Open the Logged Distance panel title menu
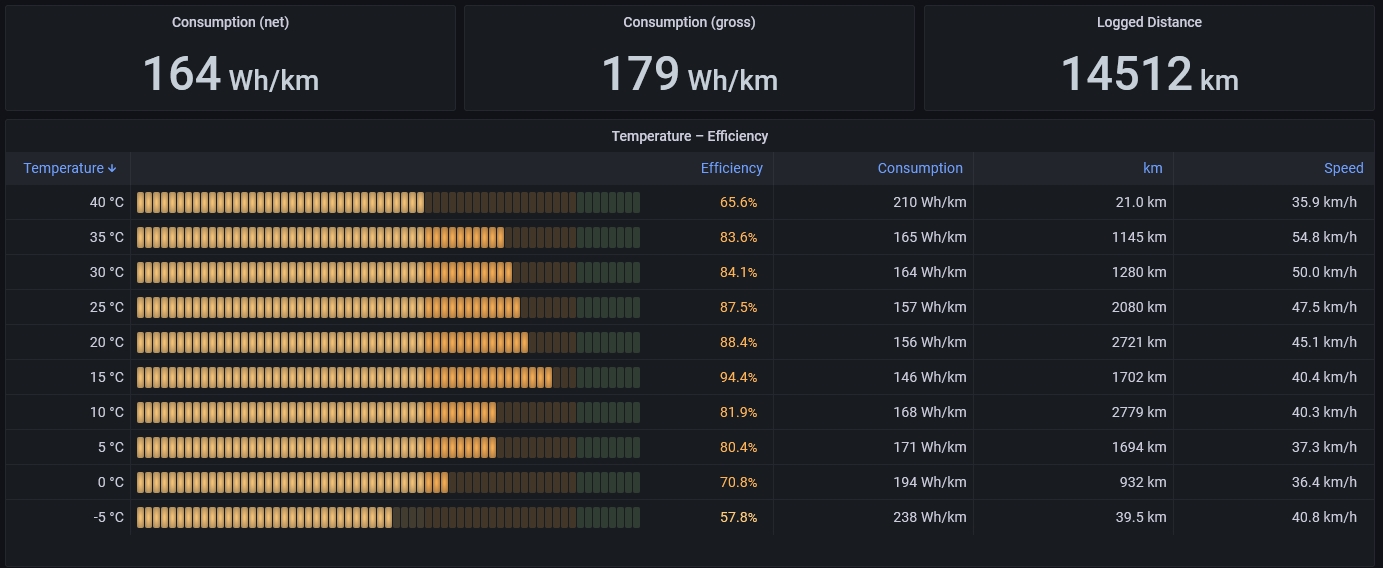The height and width of the screenshot is (568, 1383). pyautogui.click(x=1149, y=22)
